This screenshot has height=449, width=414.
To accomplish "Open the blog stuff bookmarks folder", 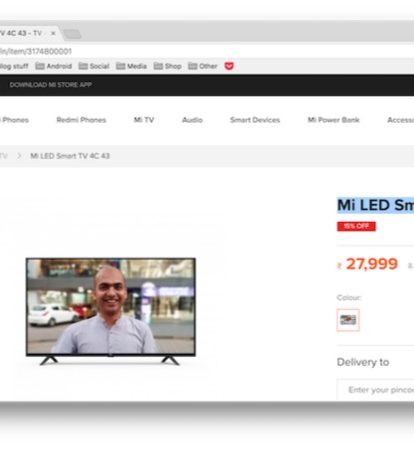I will click(x=14, y=66).
